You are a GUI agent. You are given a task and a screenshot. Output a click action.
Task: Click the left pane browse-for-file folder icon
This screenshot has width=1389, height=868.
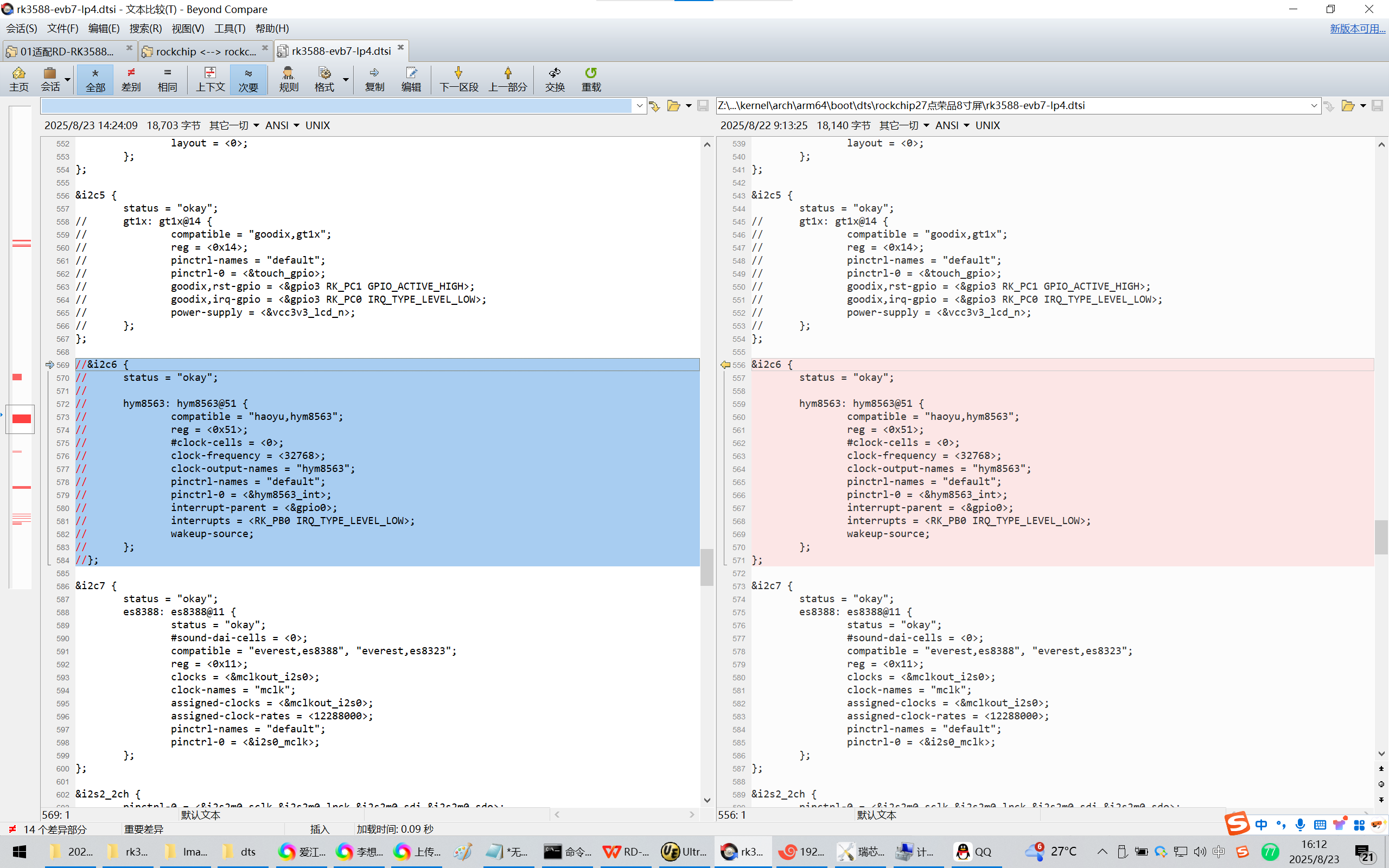point(673,106)
